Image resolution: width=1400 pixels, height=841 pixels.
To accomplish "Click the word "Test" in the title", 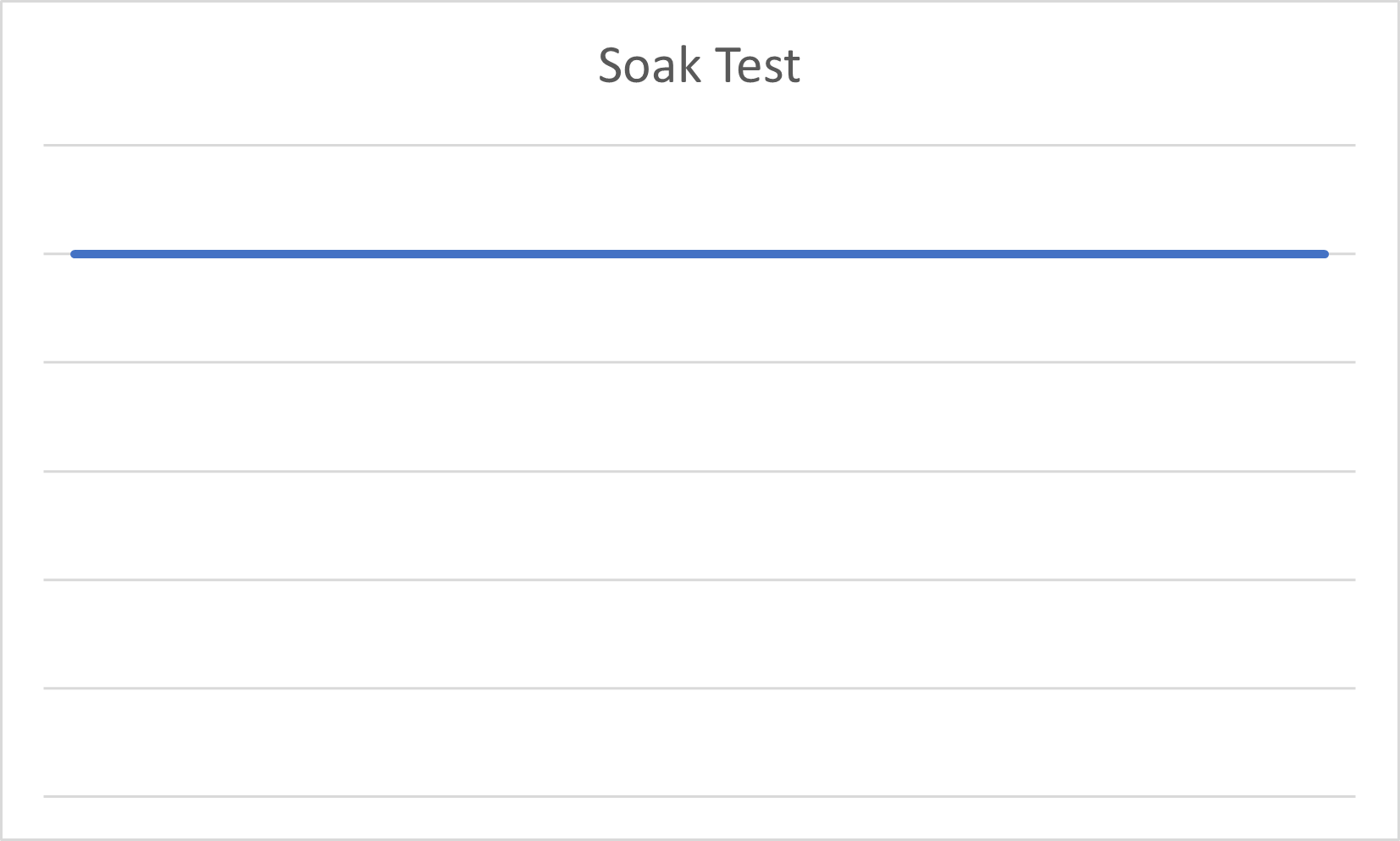I will [x=758, y=65].
